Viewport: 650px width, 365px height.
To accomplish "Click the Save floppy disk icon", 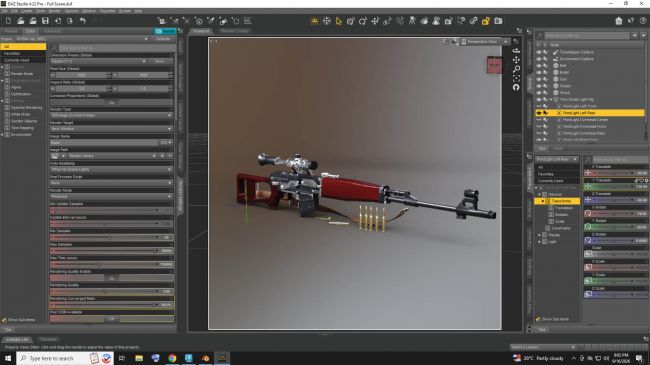I will point(45,21).
